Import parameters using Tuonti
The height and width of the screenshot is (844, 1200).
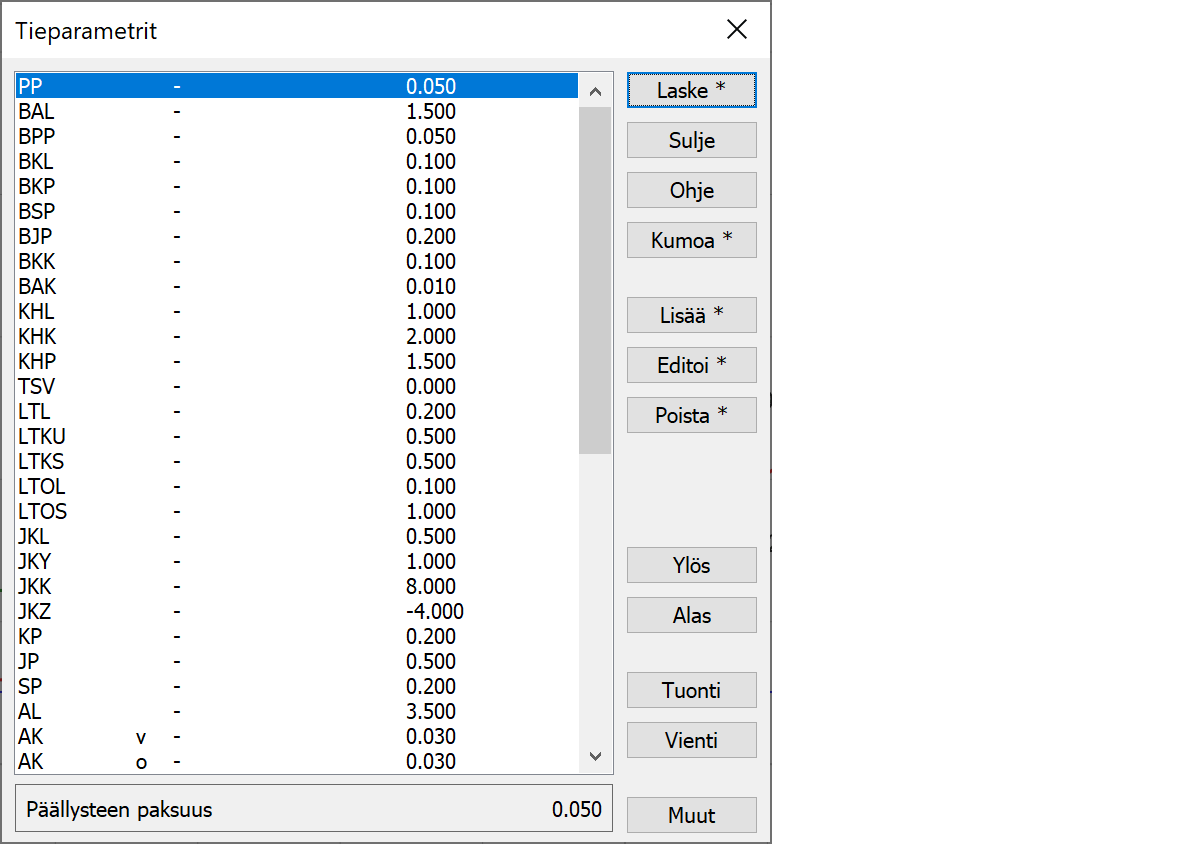[x=691, y=690]
